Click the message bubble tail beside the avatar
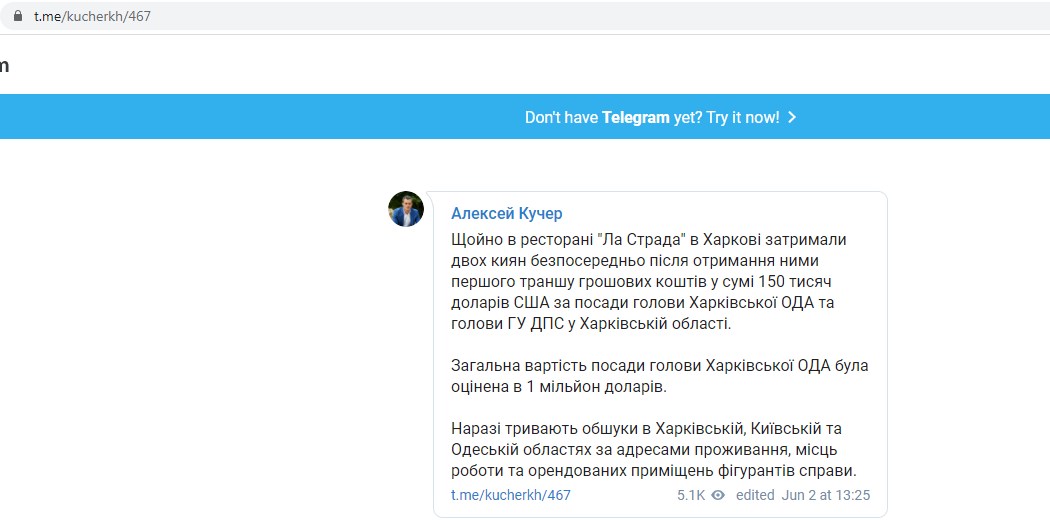The height and width of the screenshot is (521, 1050). [430, 221]
